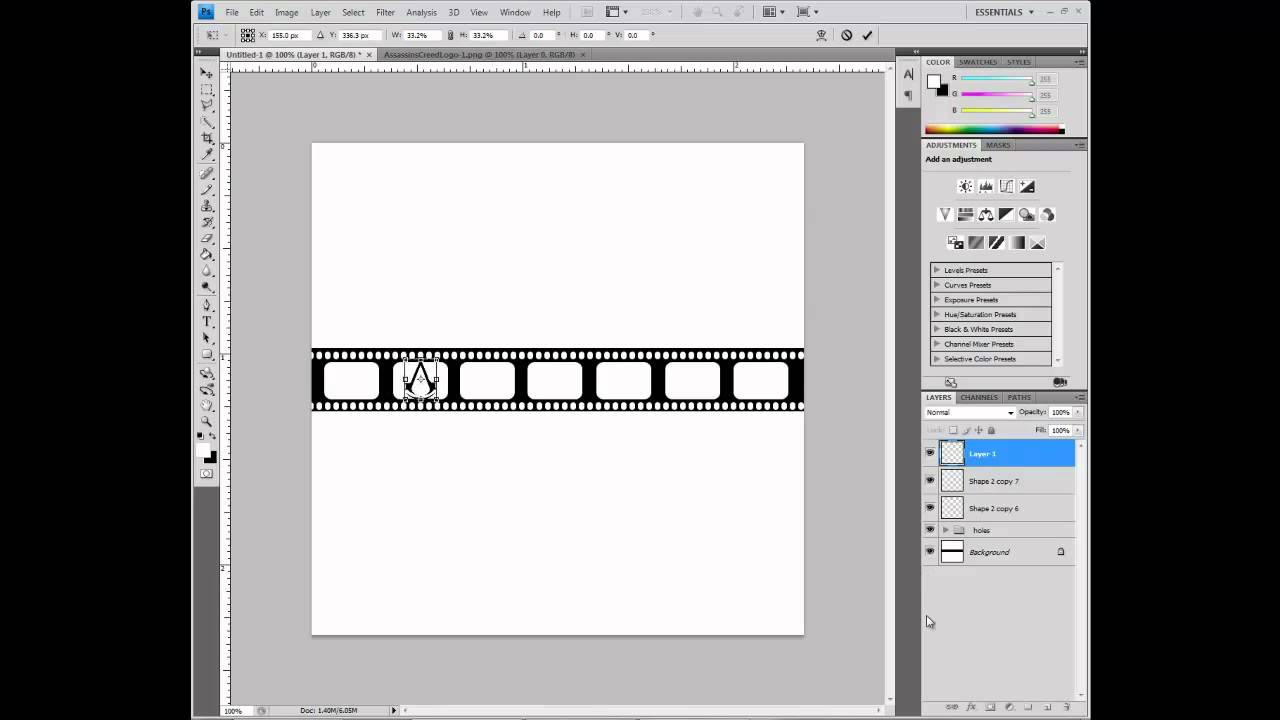Commit the transform with checkmark

pos(867,35)
